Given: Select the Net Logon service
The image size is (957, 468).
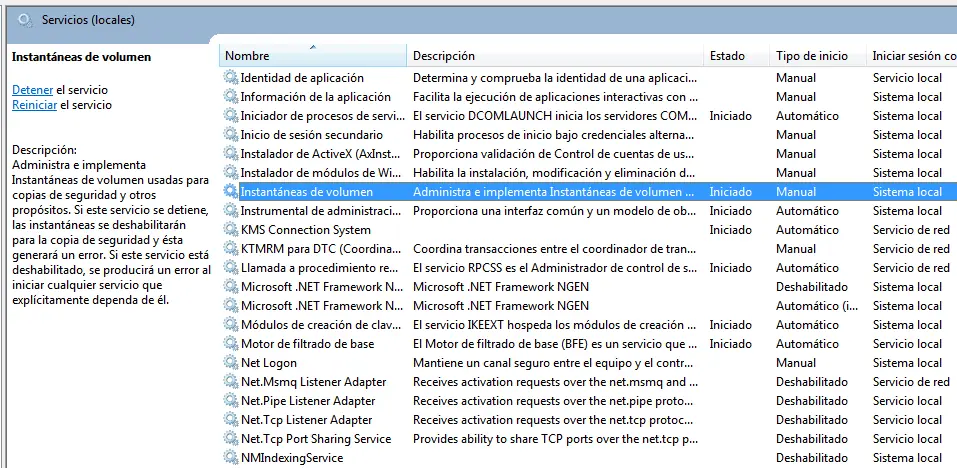Looking at the screenshot, I should click(x=269, y=362).
